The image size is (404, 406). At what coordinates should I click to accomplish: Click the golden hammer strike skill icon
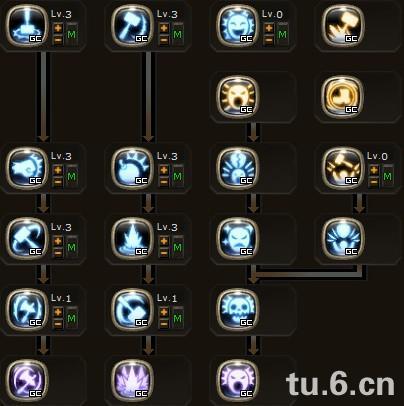(343, 26)
